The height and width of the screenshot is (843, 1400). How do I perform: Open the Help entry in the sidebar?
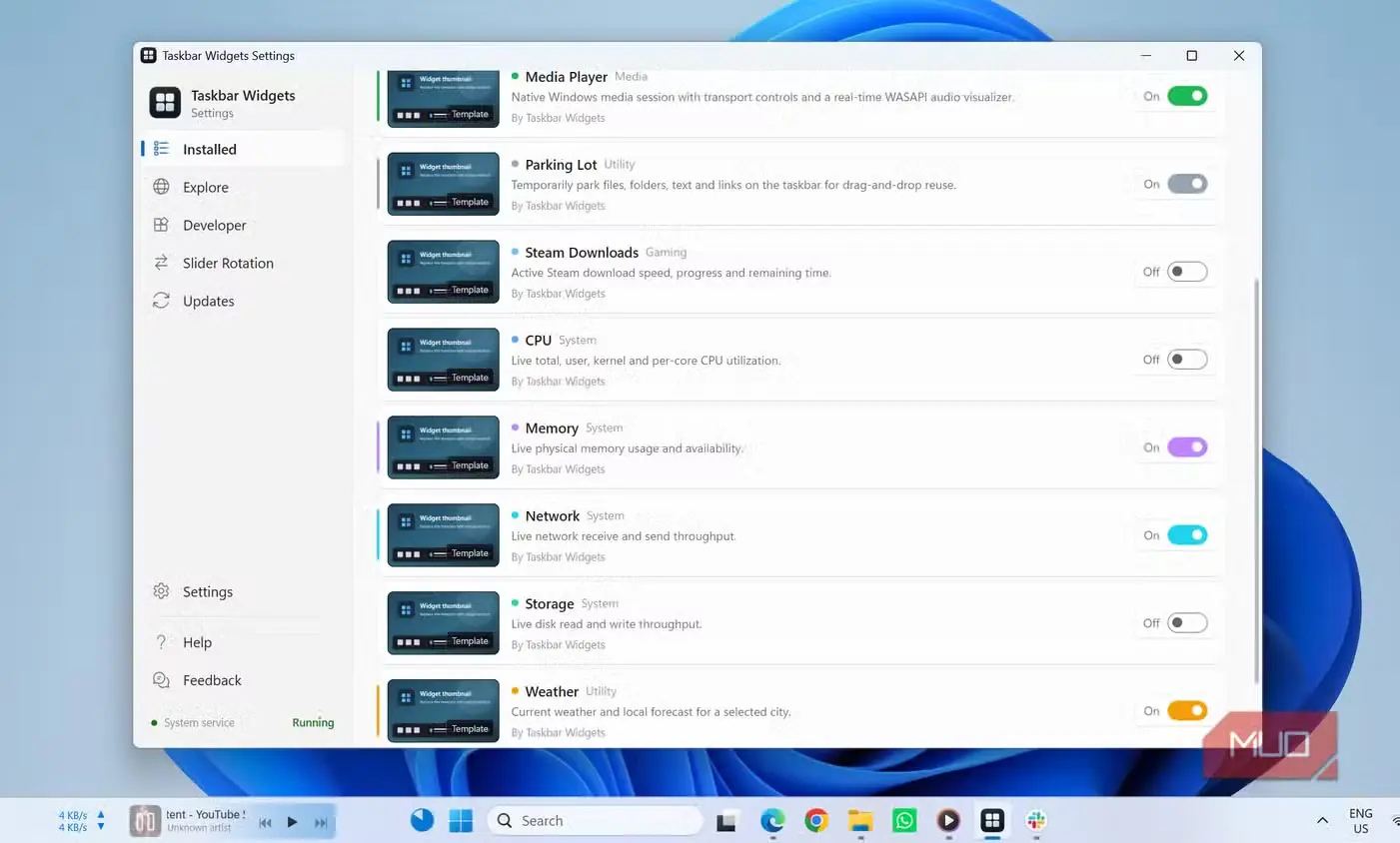click(243, 642)
